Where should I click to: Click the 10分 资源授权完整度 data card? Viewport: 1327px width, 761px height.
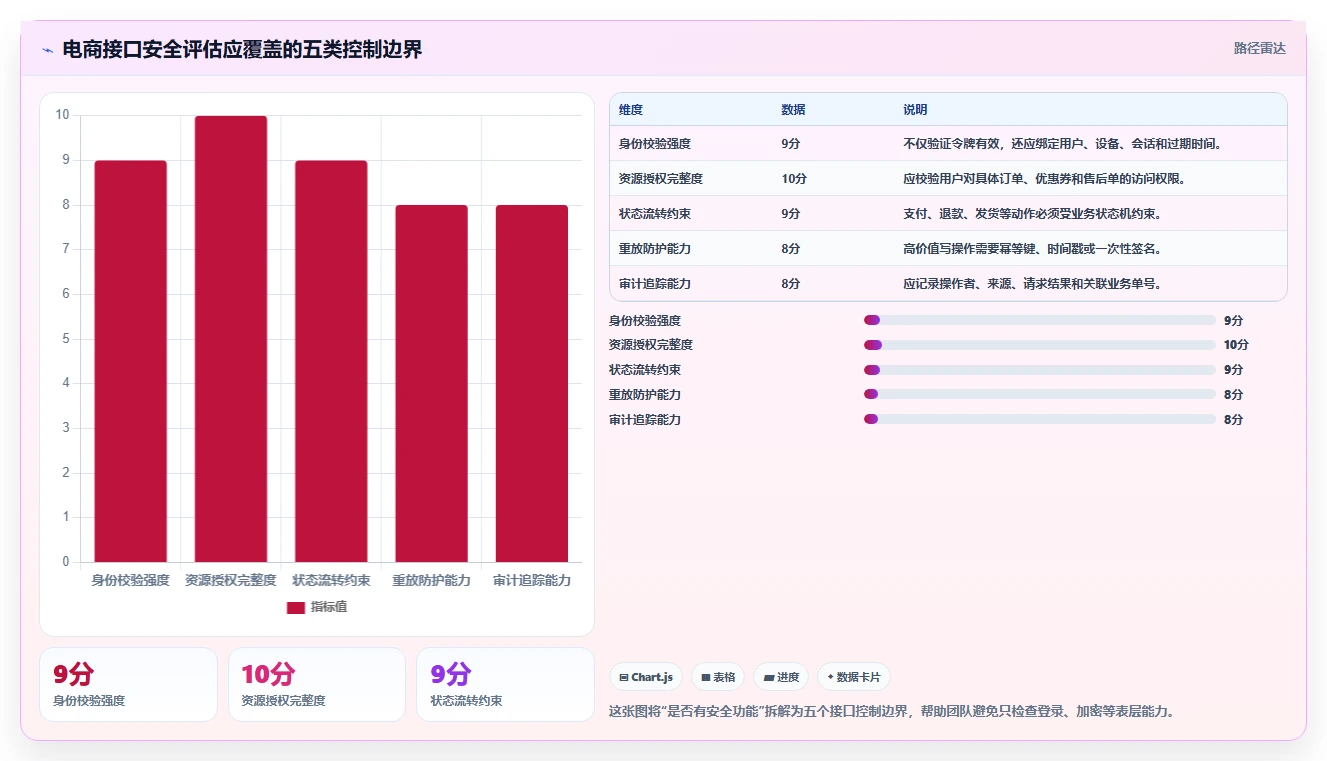tap(317, 684)
